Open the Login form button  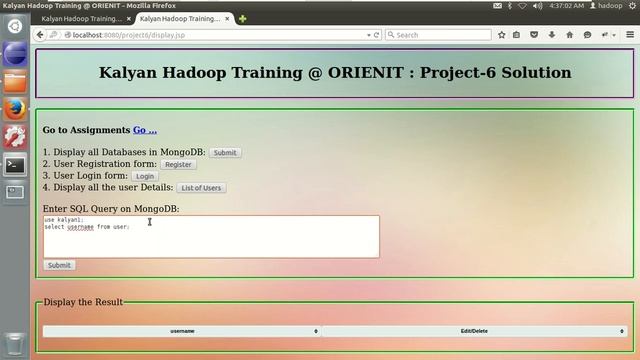click(145, 176)
